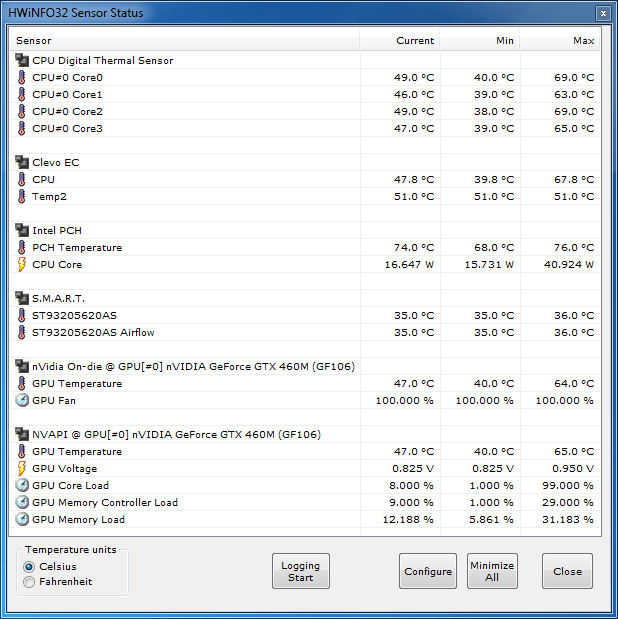This screenshot has height=619, width=618.
Task: Click the Minimize All button
Action: (492, 571)
